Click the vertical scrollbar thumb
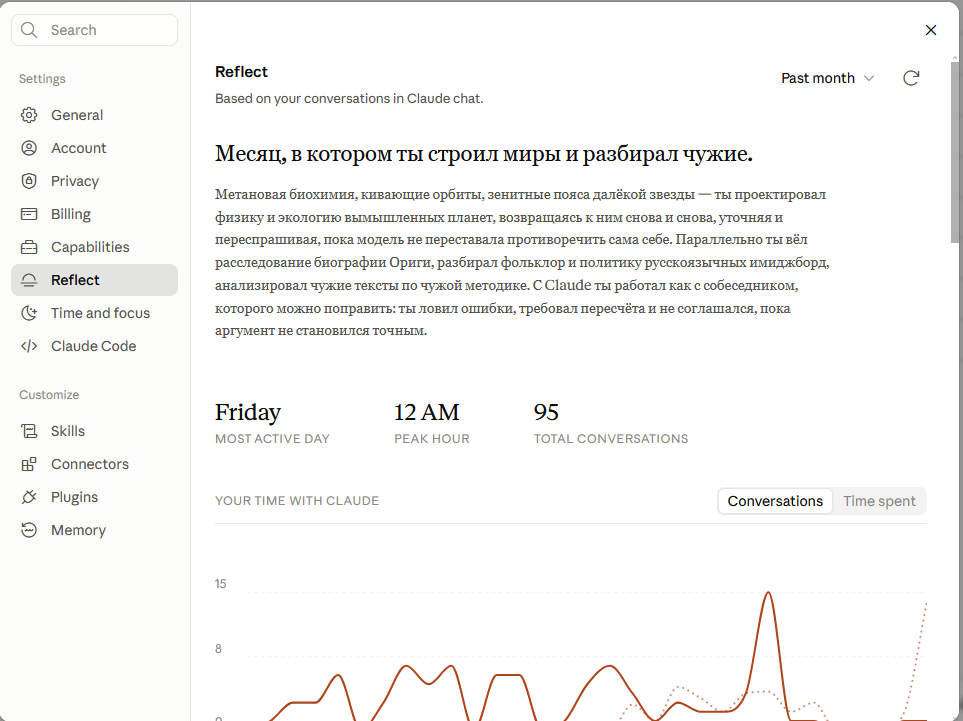The width and height of the screenshot is (963, 721). coord(954,152)
